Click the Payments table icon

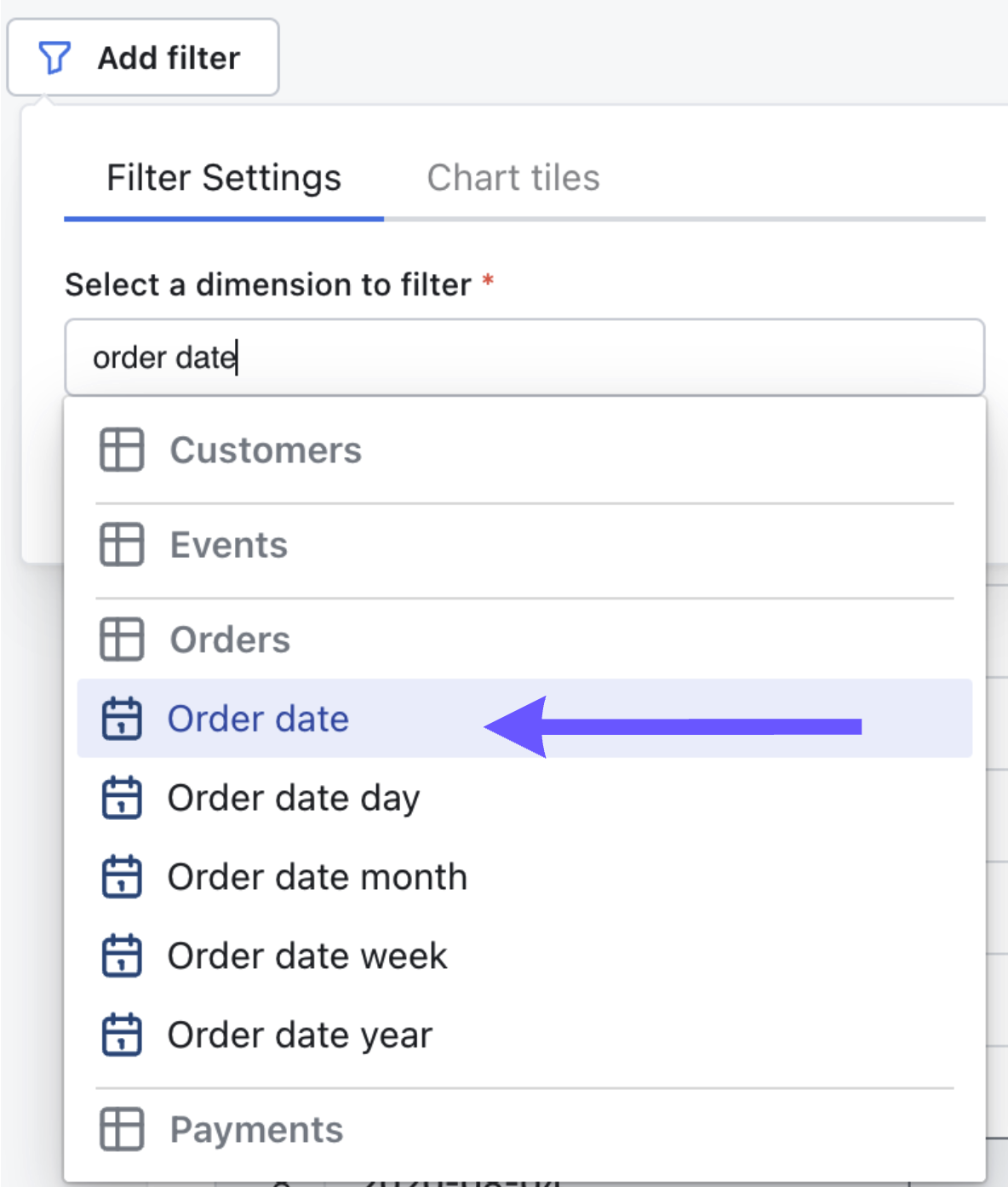point(122,1130)
